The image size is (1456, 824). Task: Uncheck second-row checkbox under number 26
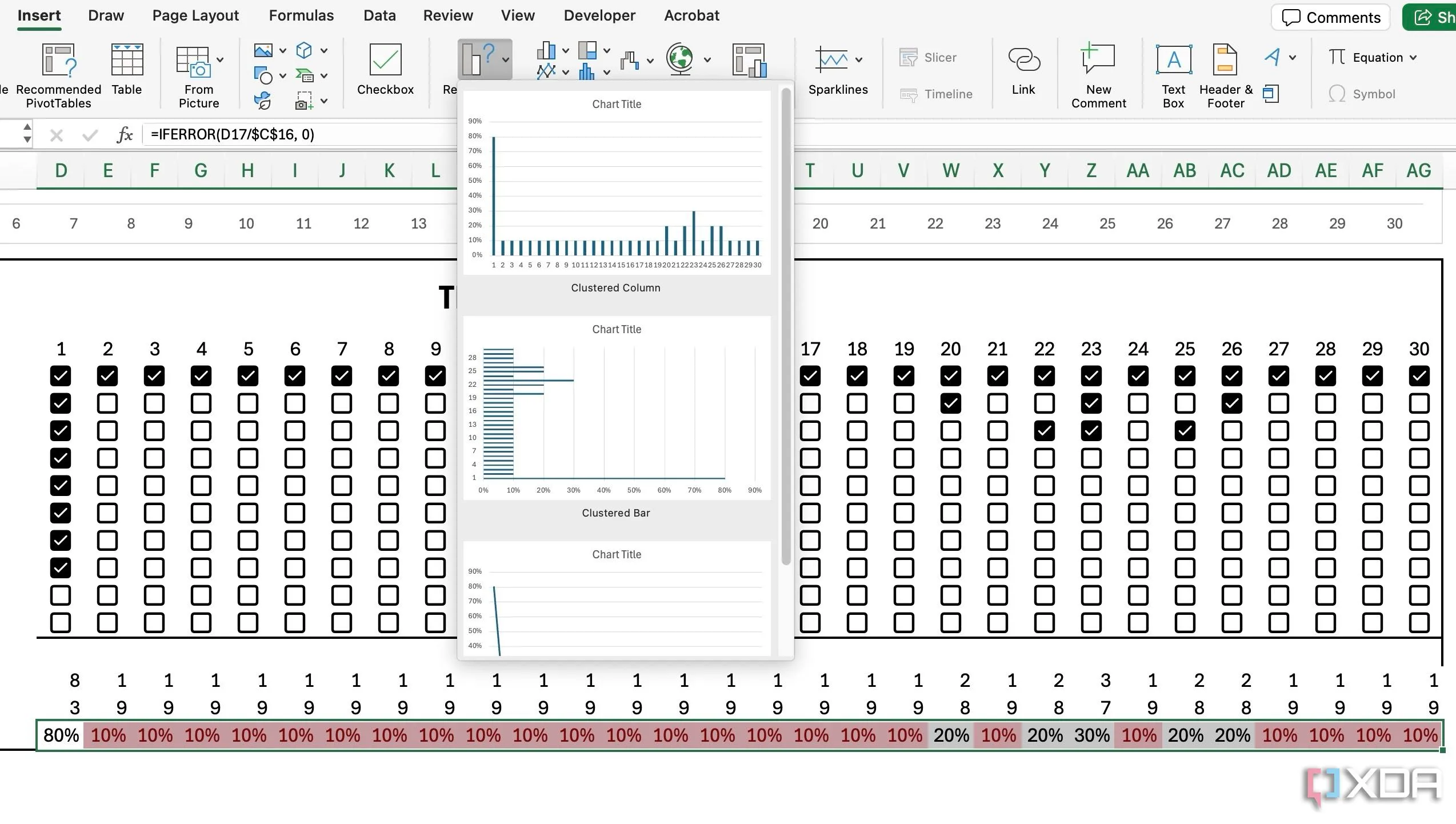1231,403
